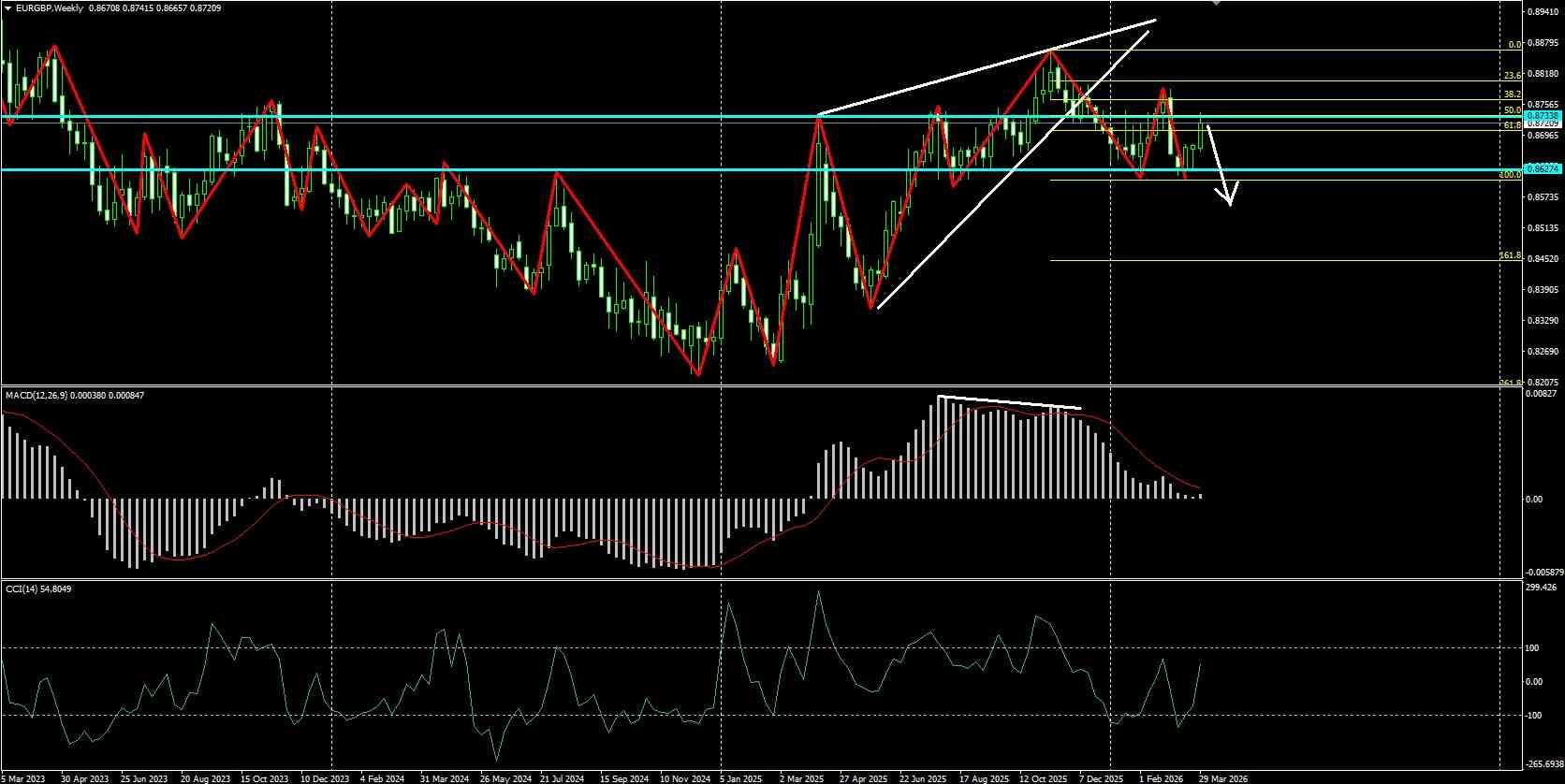Image resolution: width=1565 pixels, height=784 pixels.
Task: Click the 26 May 2024 date label
Action: click(505, 778)
